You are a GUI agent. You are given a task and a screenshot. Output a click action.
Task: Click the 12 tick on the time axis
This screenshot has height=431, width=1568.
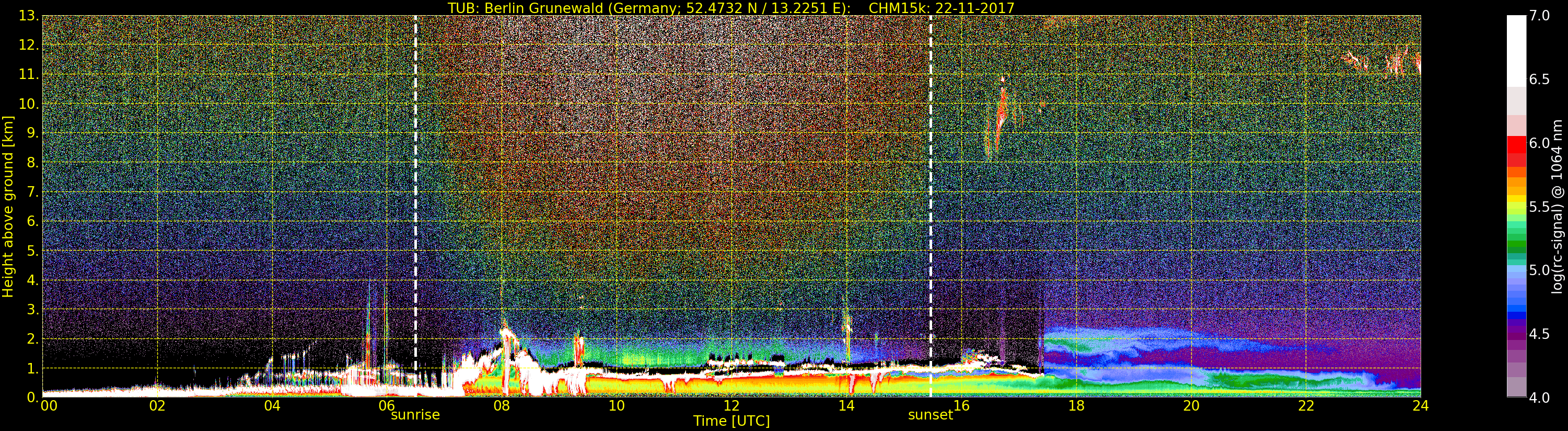tap(731, 406)
